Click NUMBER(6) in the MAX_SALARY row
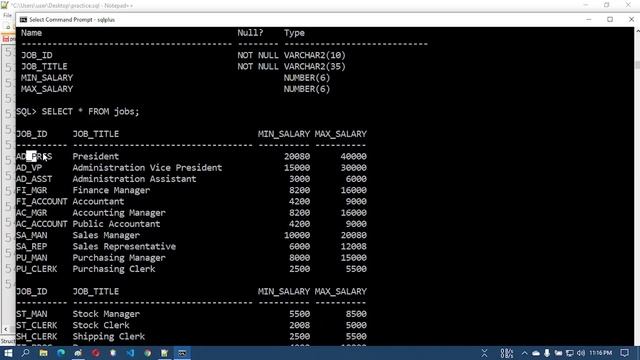The image size is (640, 360). (x=307, y=89)
